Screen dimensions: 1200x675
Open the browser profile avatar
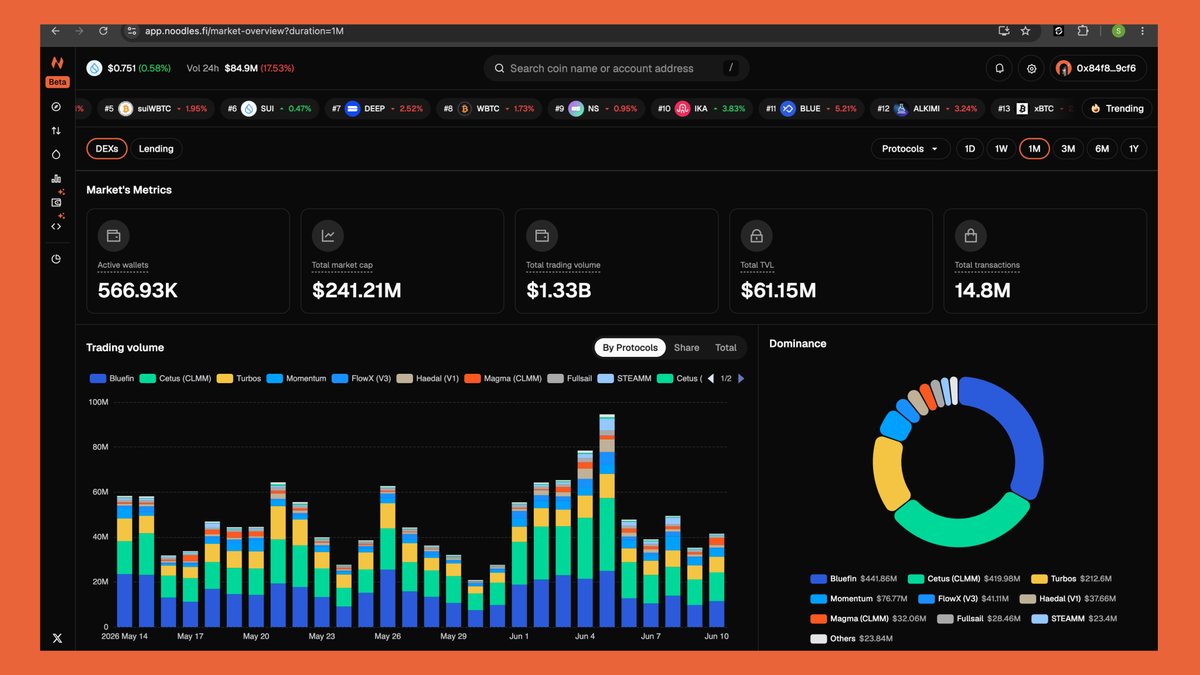[1118, 31]
